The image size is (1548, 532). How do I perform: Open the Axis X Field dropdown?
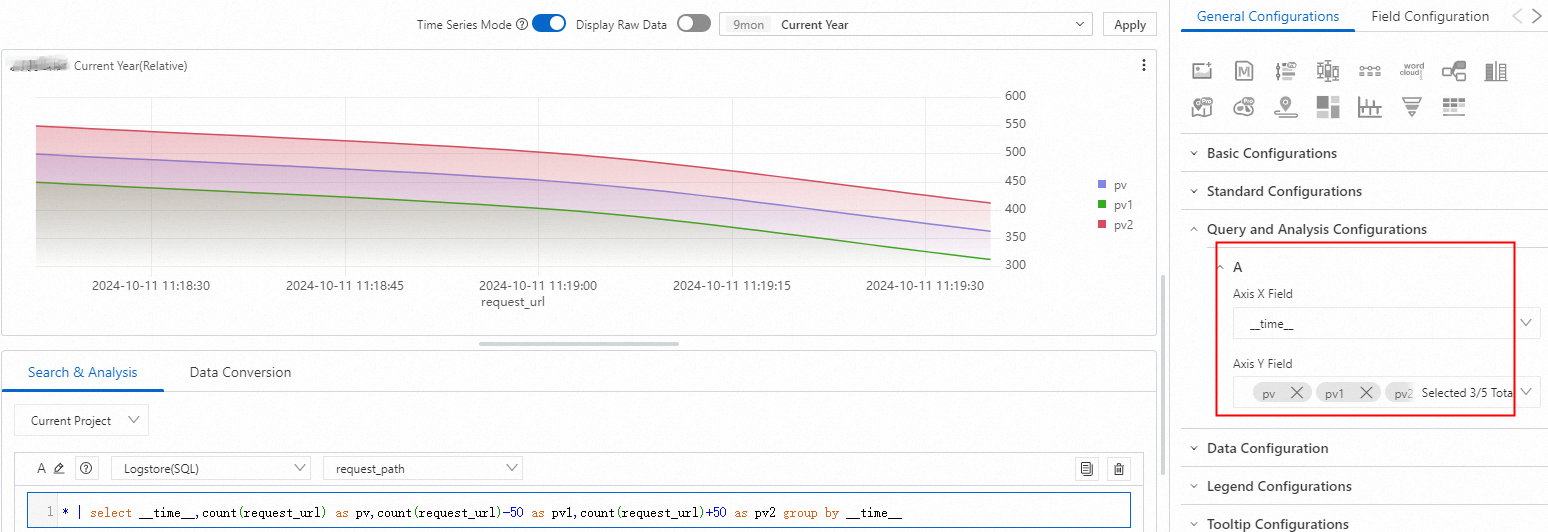coord(1386,323)
